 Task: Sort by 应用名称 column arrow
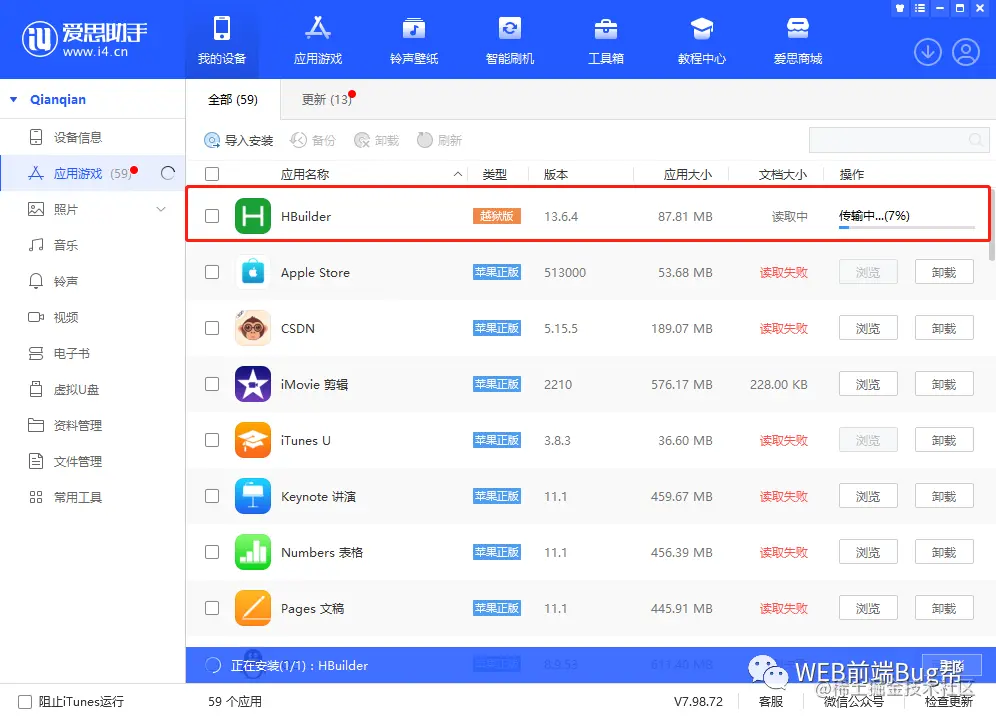point(457,174)
